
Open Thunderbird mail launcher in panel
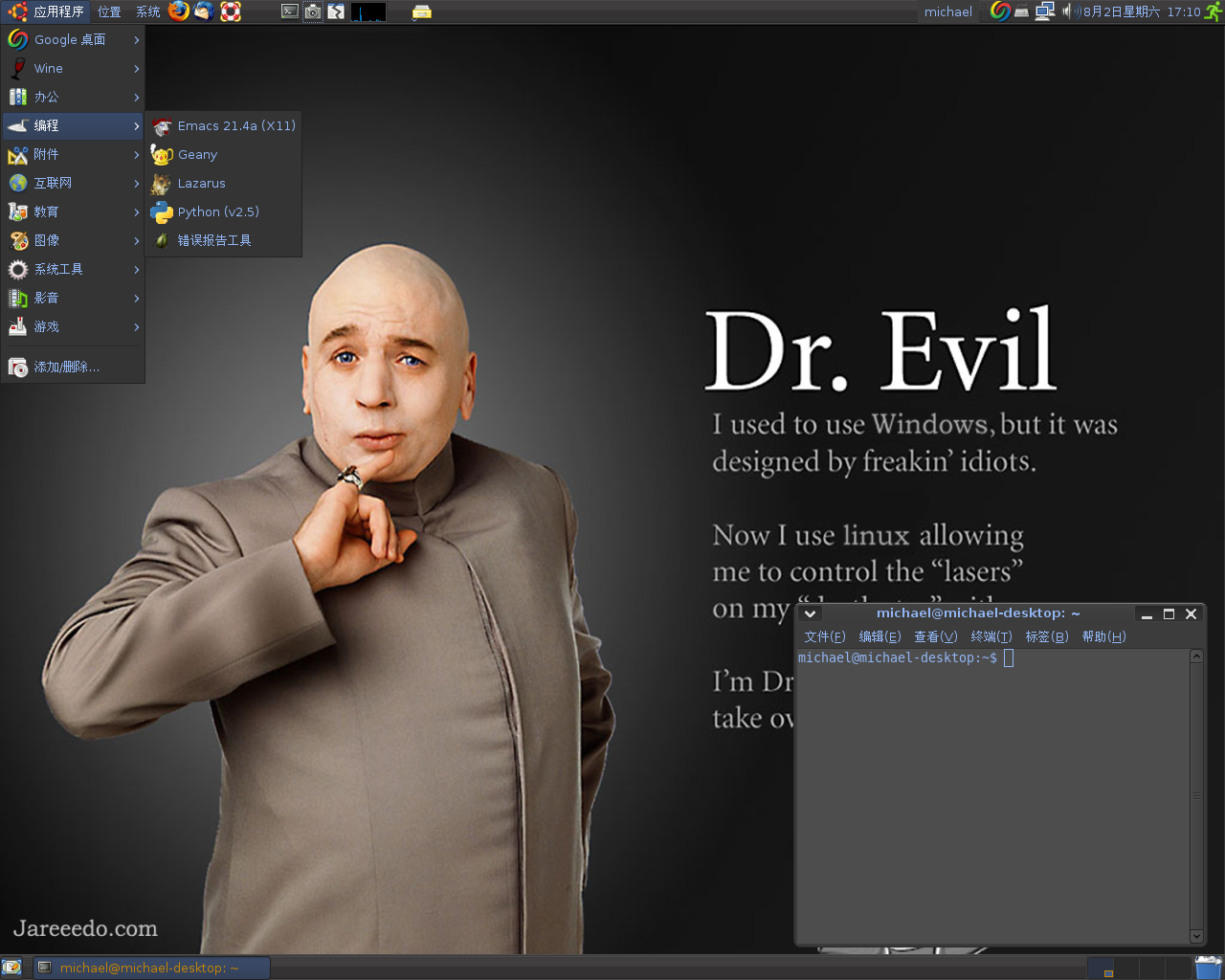click(x=204, y=11)
